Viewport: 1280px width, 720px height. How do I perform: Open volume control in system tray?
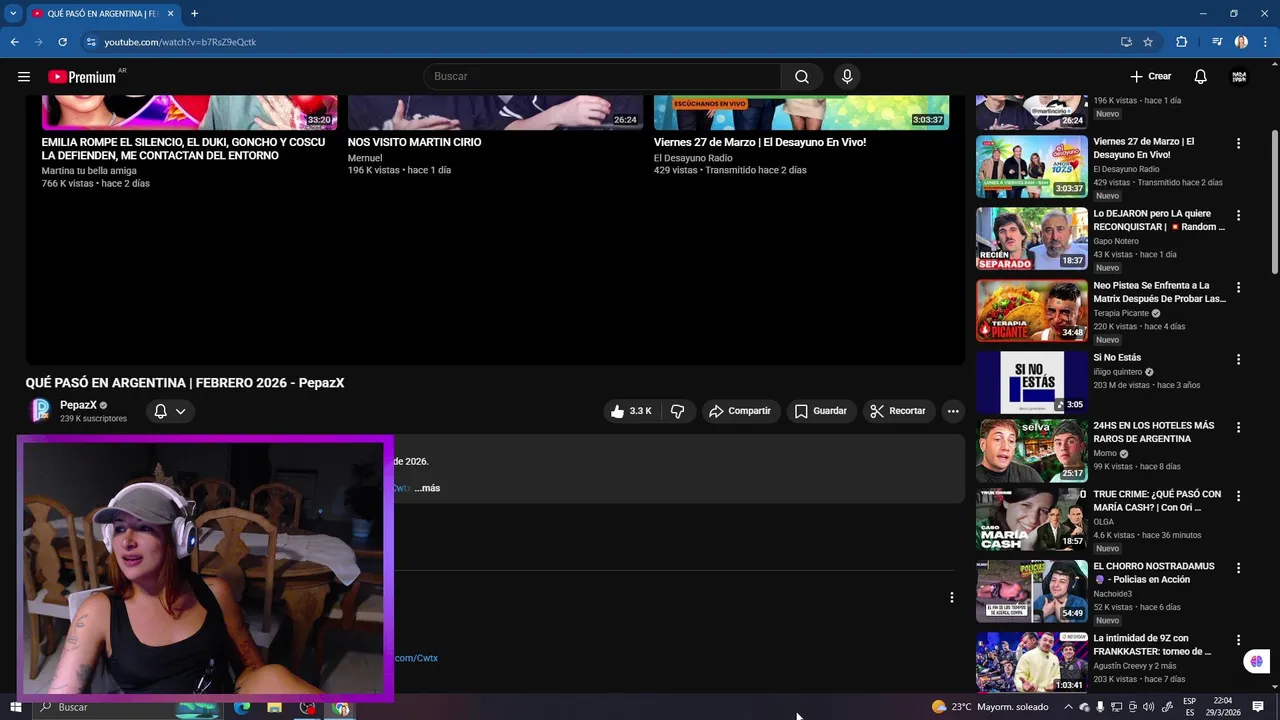[1148, 707]
